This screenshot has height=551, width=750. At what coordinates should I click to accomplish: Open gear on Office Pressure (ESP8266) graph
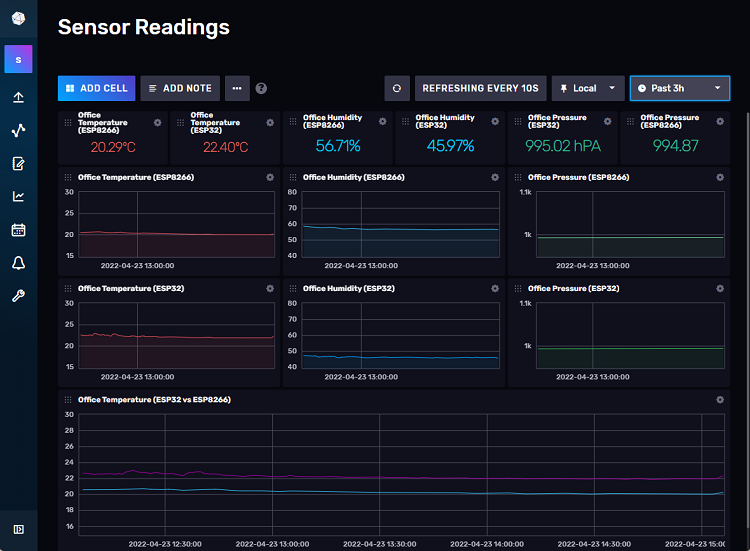coord(720,177)
